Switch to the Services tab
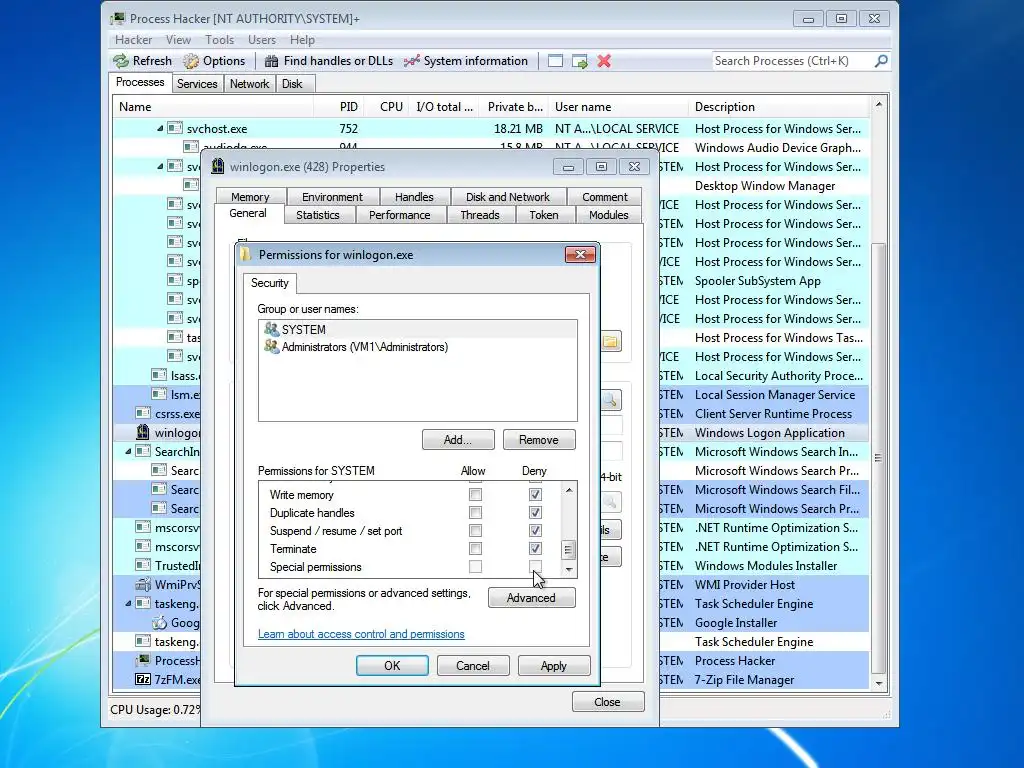1024x768 pixels. point(197,84)
